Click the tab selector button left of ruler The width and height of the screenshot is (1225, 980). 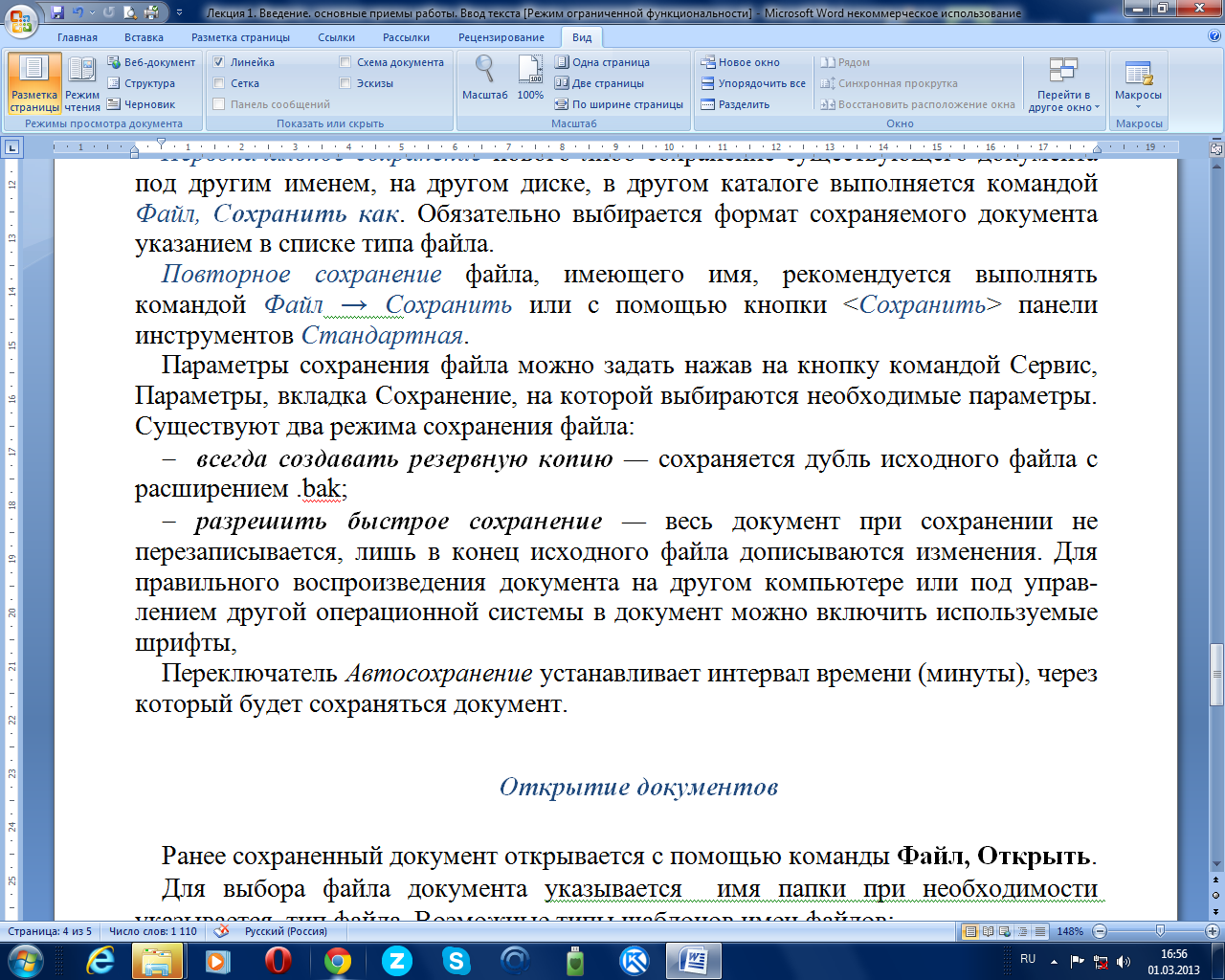(12, 147)
